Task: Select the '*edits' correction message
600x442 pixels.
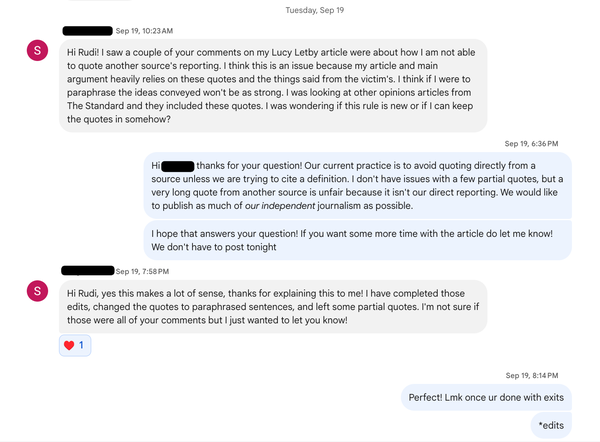Action: tap(550, 425)
